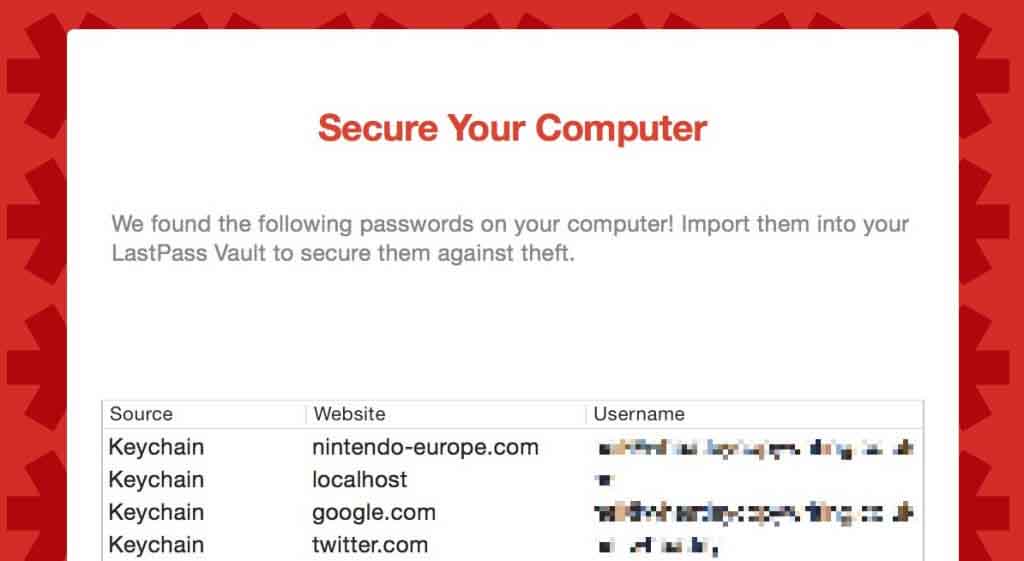This screenshot has width=1024, height=561.
Task: Click Keychain source in the twitter.com row
Action: 156,545
